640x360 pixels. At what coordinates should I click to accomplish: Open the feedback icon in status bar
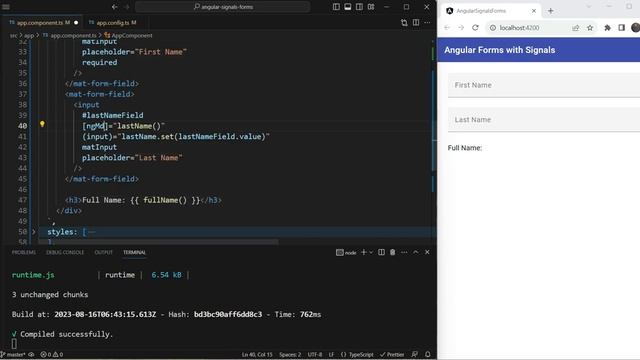415,355
